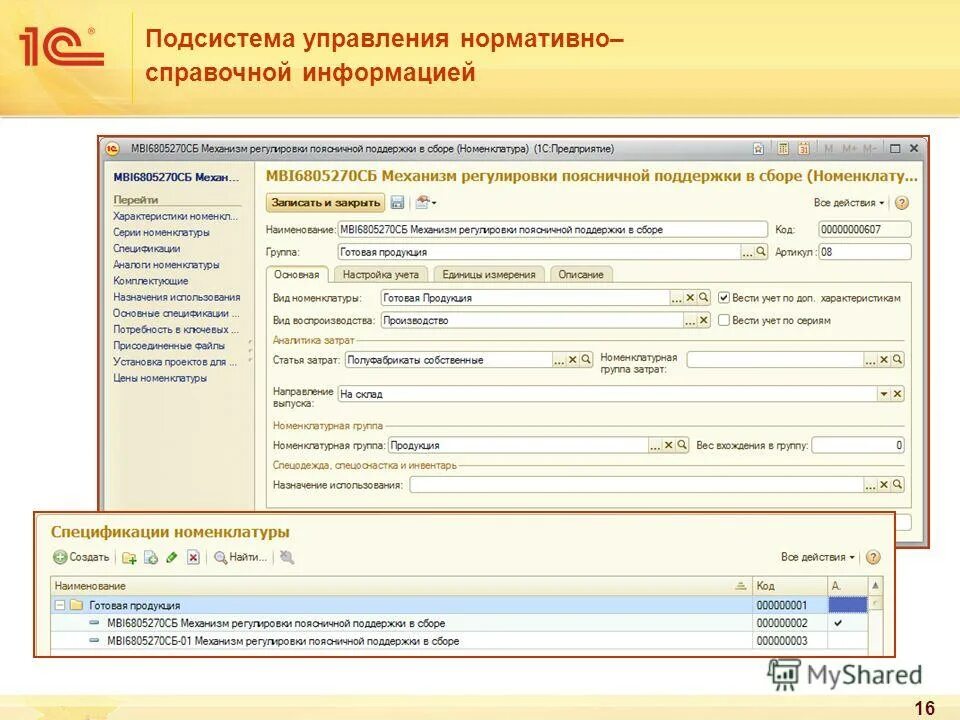Open Присоединенные файлы link in sidebar
Viewport: 960px width, 720px height.
coord(168,346)
